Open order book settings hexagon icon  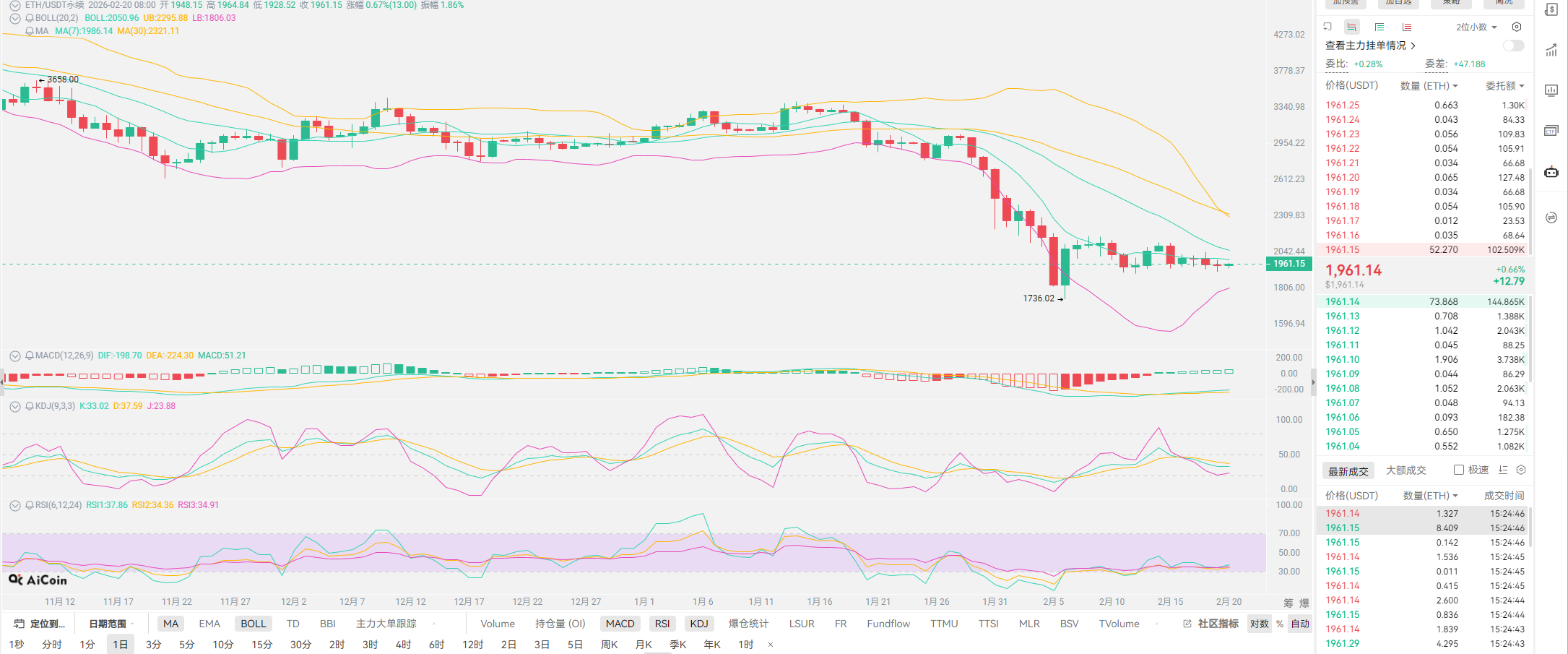coord(1517,27)
